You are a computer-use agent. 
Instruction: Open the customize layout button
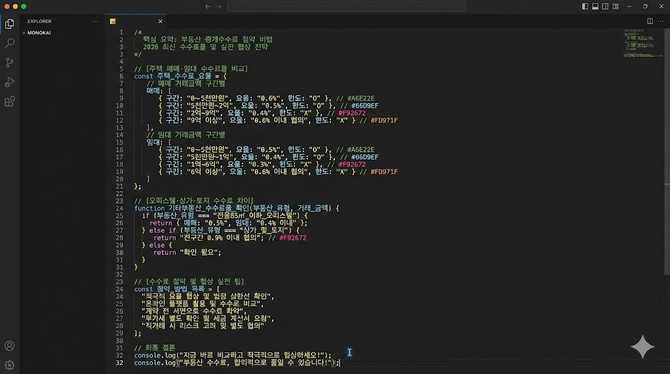click(615, 6)
